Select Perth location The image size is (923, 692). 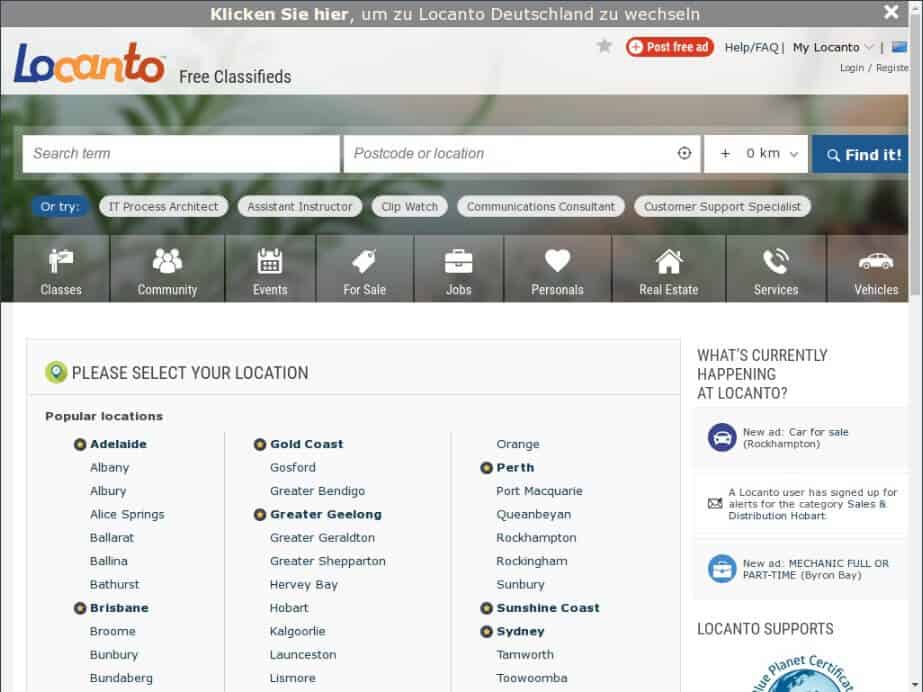(x=515, y=468)
